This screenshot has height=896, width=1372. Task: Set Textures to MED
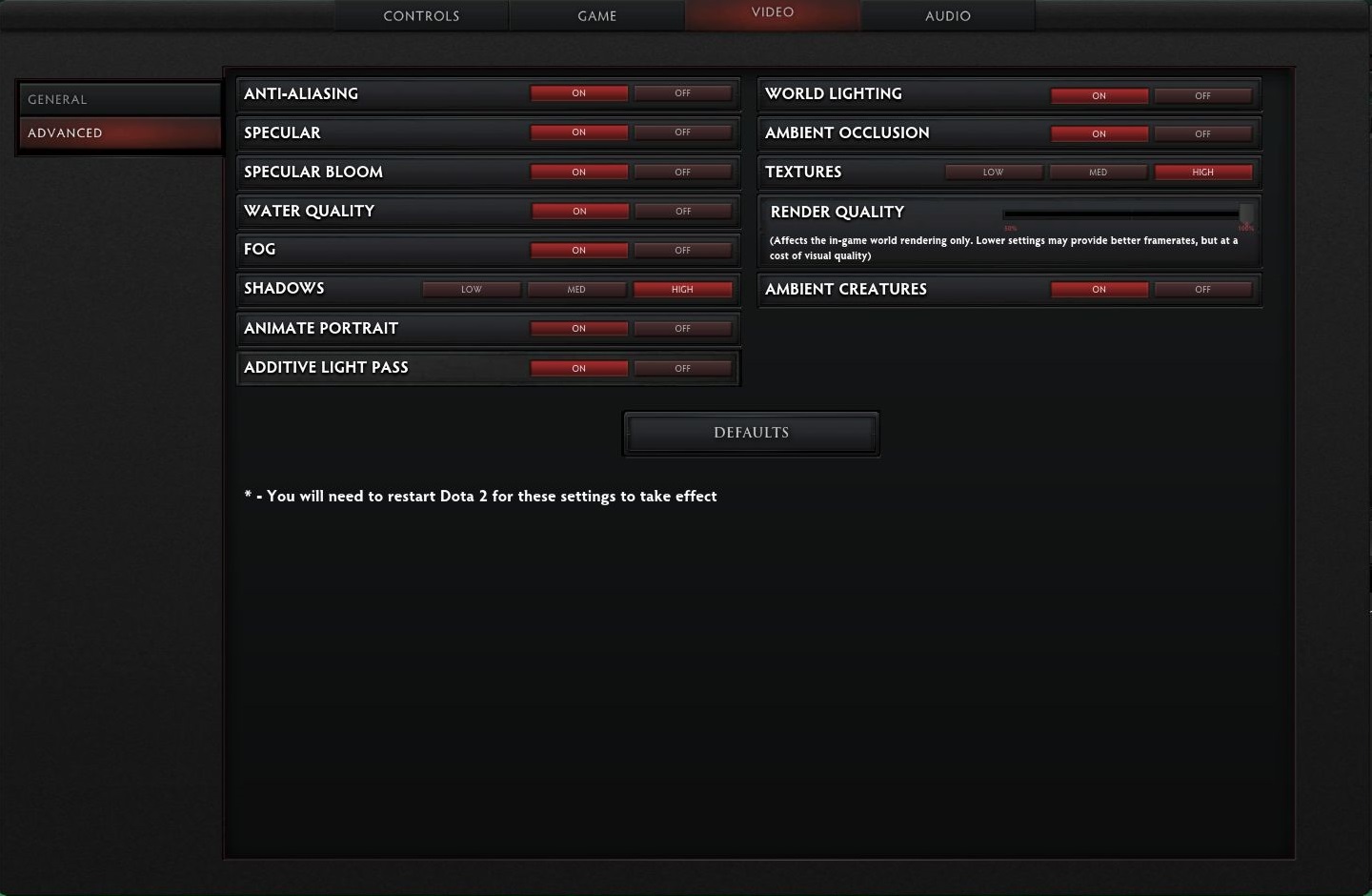tap(1099, 173)
